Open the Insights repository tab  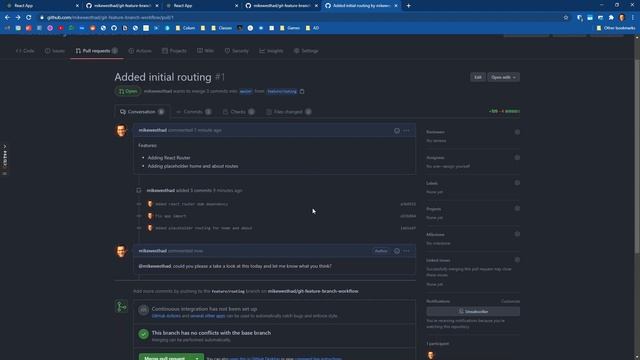tap(271, 51)
